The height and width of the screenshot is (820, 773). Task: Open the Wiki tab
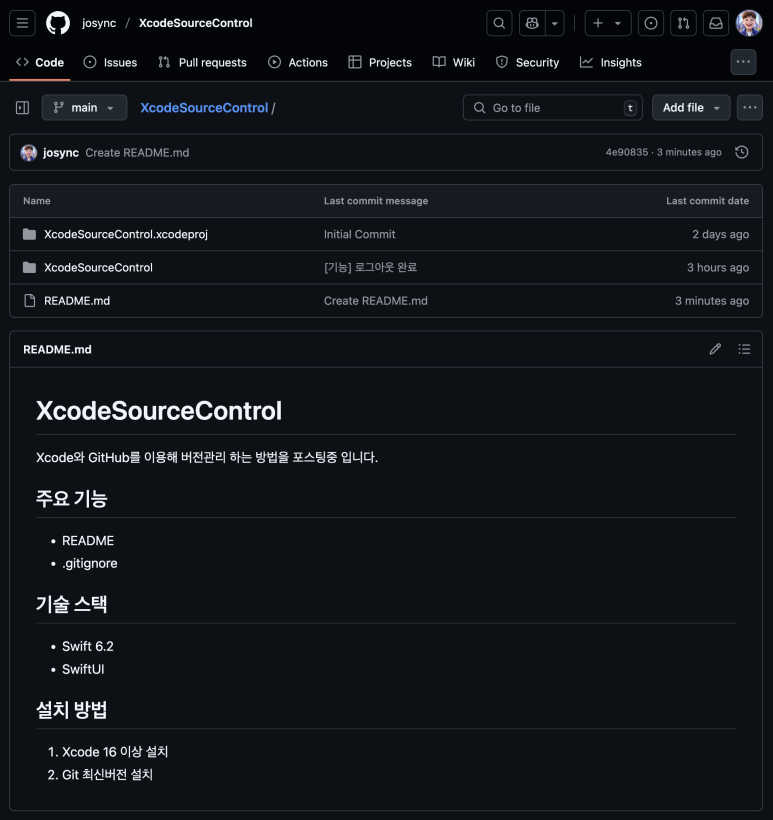pos(454,62)
